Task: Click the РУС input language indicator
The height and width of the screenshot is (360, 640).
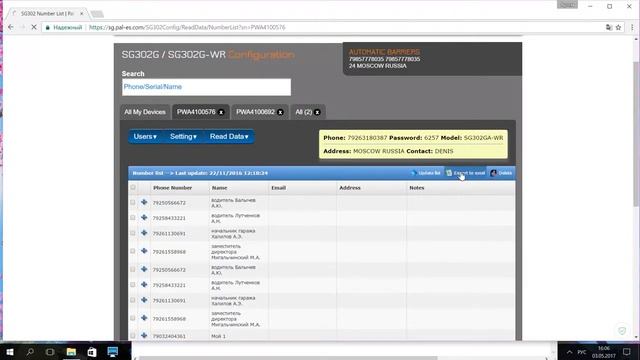Action: (582, 352)
